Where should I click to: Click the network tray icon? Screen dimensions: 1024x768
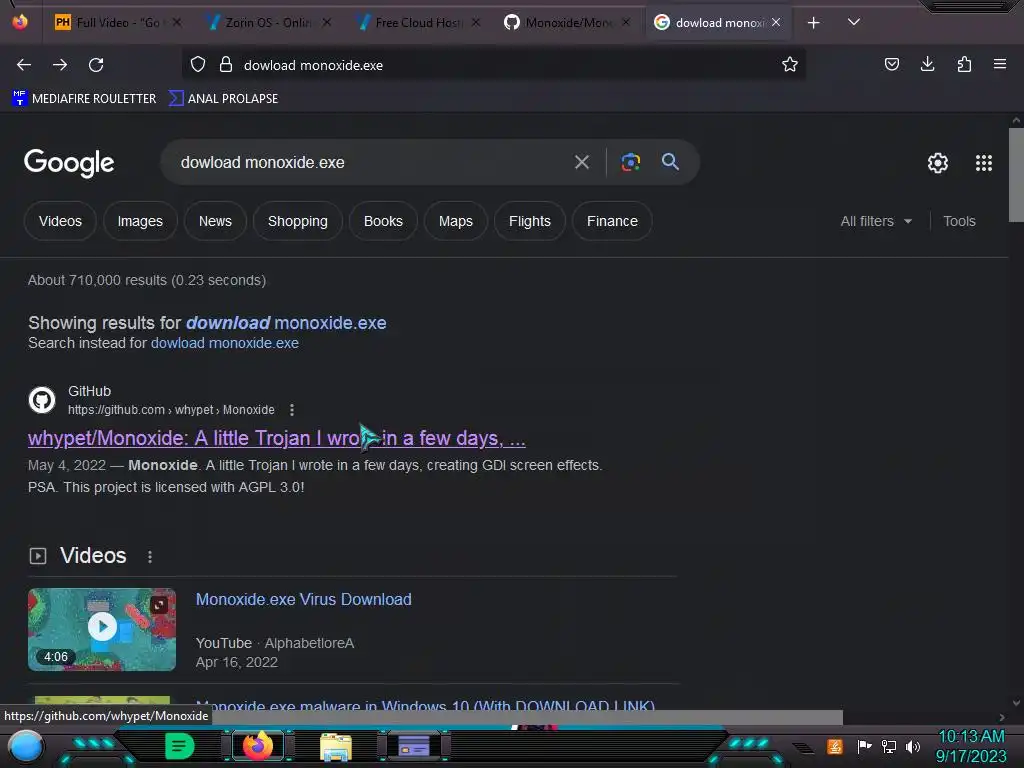pyautogui.click(x=889, y=746)
